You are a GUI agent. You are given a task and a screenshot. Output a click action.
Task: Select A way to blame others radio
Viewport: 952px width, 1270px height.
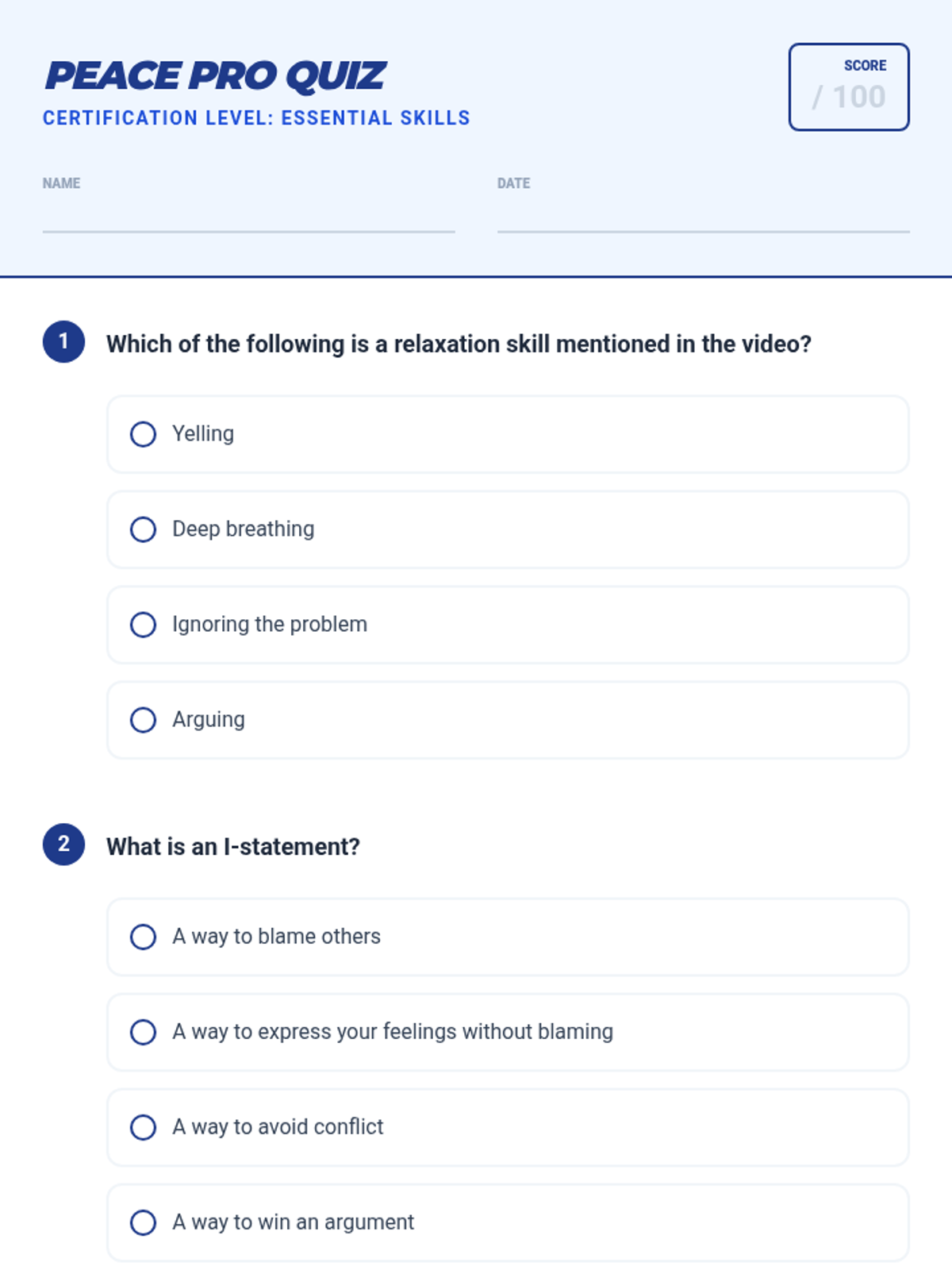coord(143,937)
